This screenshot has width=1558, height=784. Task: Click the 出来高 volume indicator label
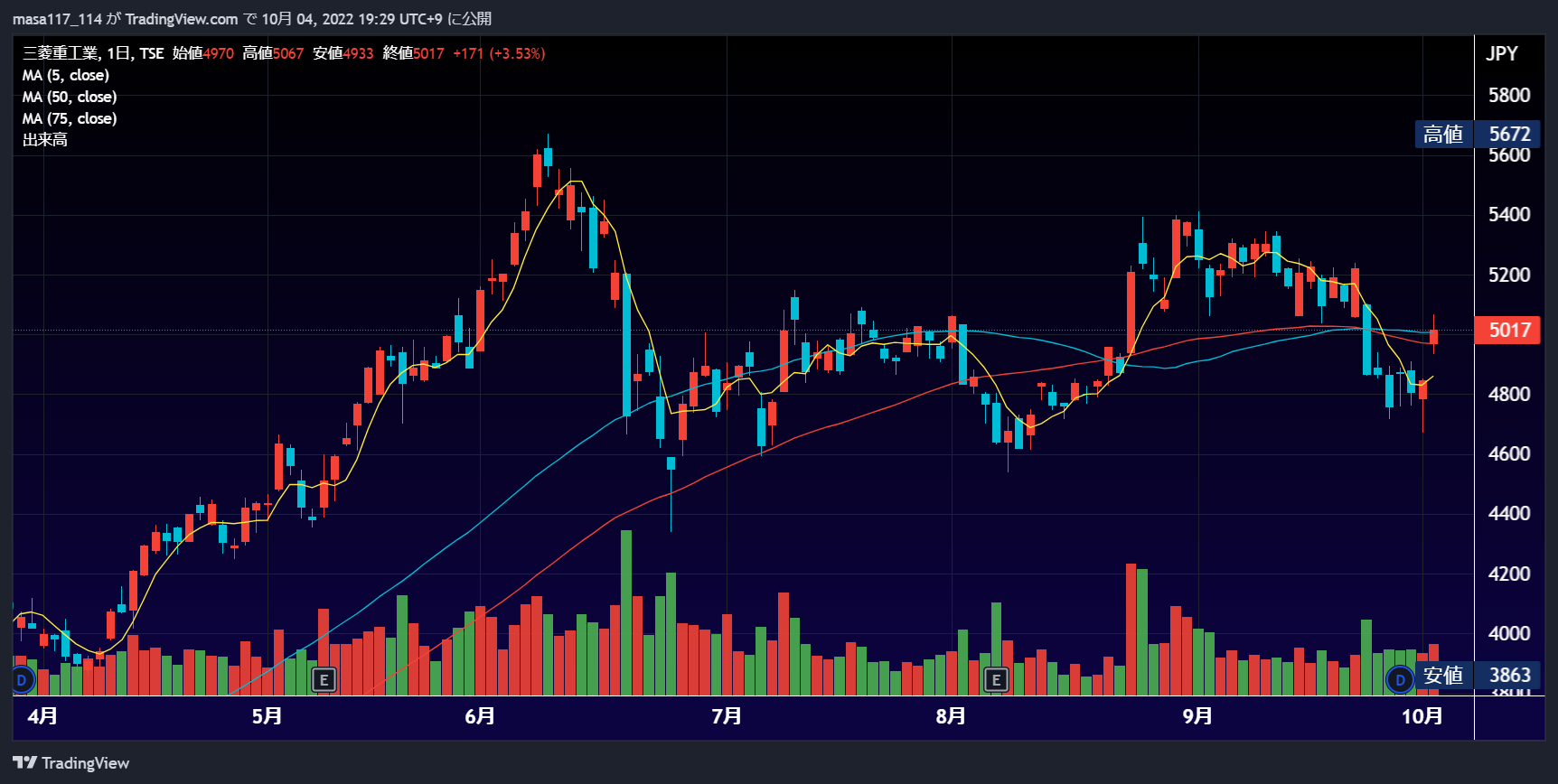click(x=45, y=140)
